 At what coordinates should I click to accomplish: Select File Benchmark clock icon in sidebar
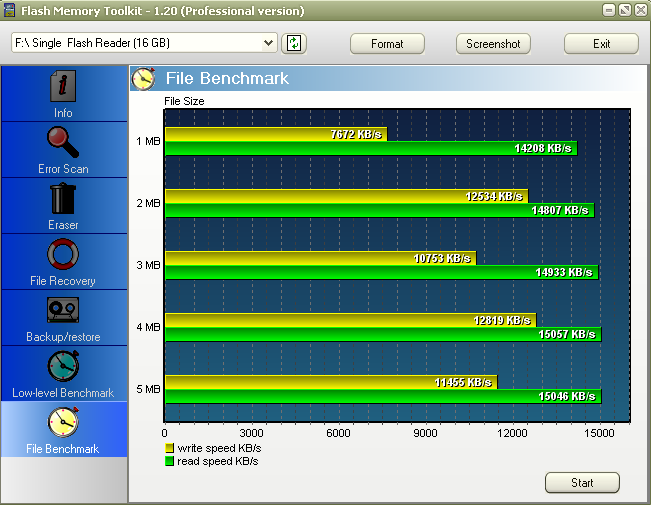[x=63, y=422]
